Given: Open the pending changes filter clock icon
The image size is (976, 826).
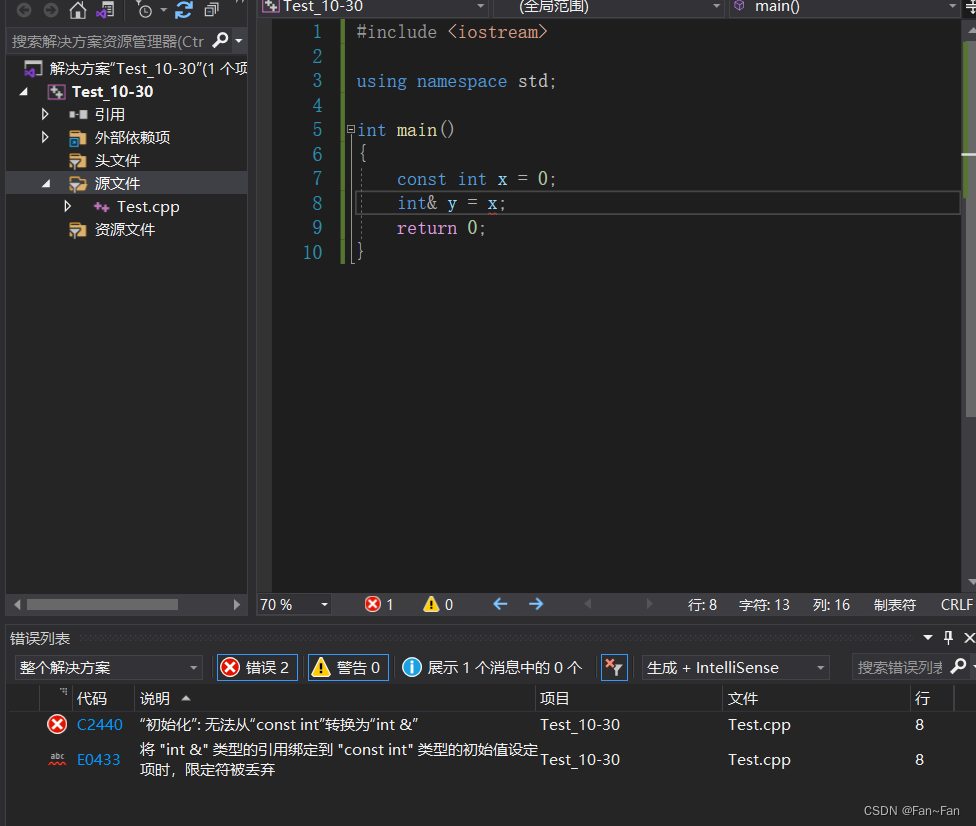Looking at the screenshot, I should click(146, 10).
